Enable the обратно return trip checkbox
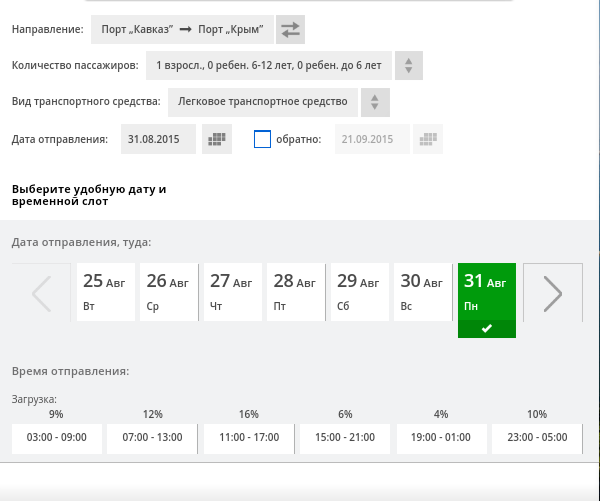 click(x=263, y=139)
